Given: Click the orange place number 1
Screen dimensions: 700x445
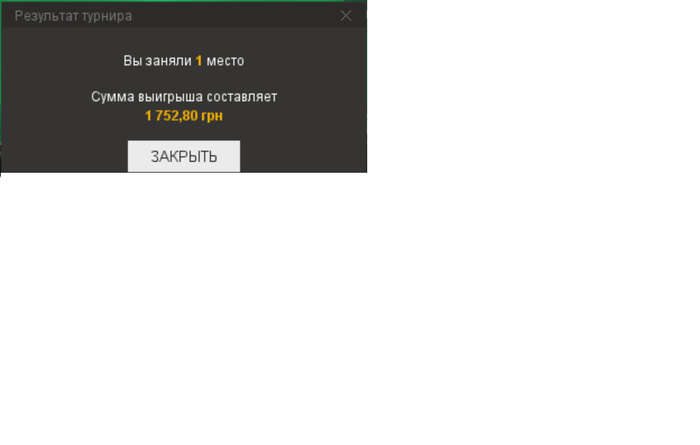Looking at the screenshot, I should tap(199, 61).
